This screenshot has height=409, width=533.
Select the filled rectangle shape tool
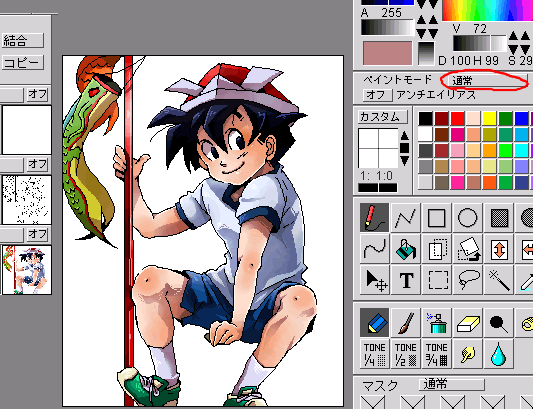pos(499,218)
